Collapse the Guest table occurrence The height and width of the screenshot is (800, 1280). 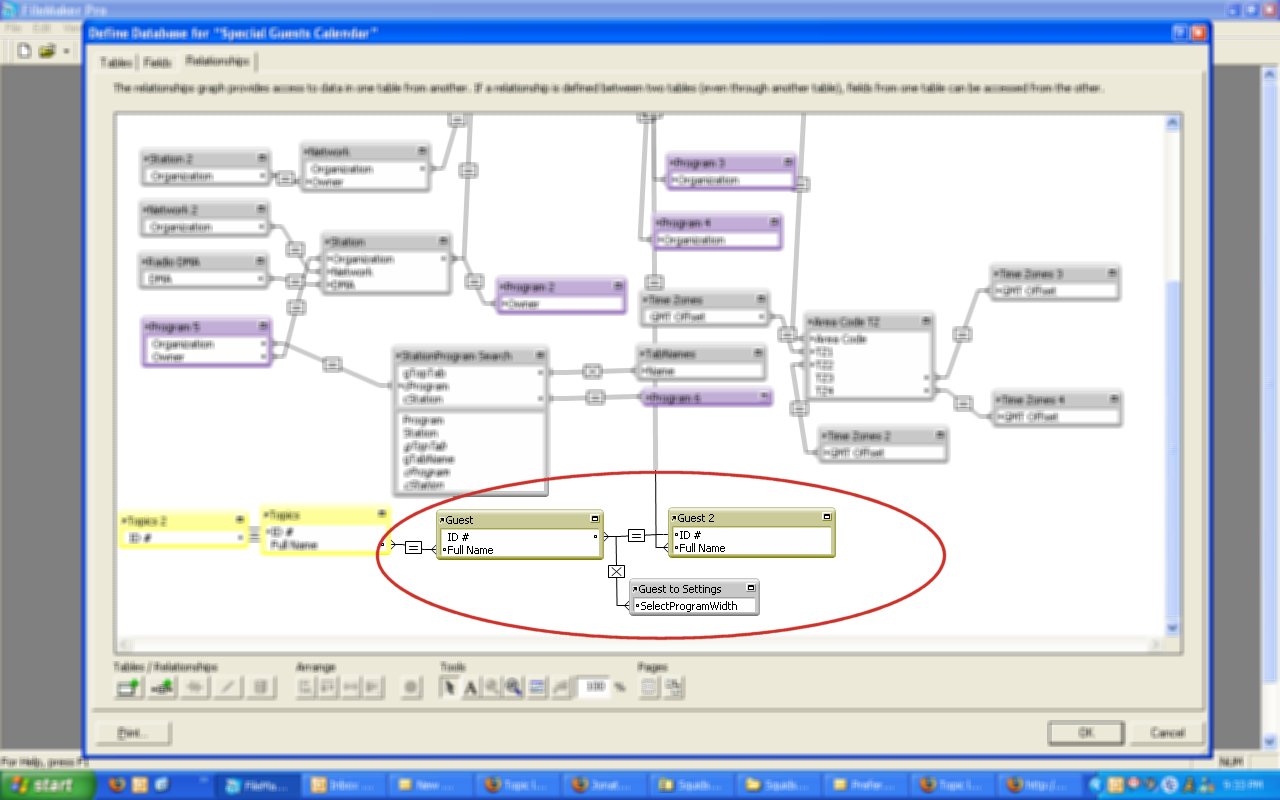[x=594, y=519]
